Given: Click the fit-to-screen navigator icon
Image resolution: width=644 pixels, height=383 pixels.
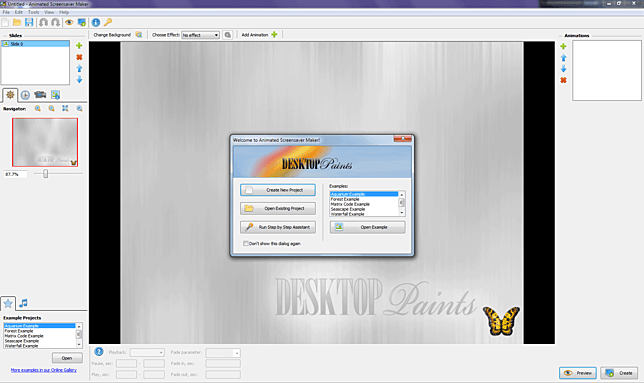Looking at the screenshot, I should coord(65,108).
